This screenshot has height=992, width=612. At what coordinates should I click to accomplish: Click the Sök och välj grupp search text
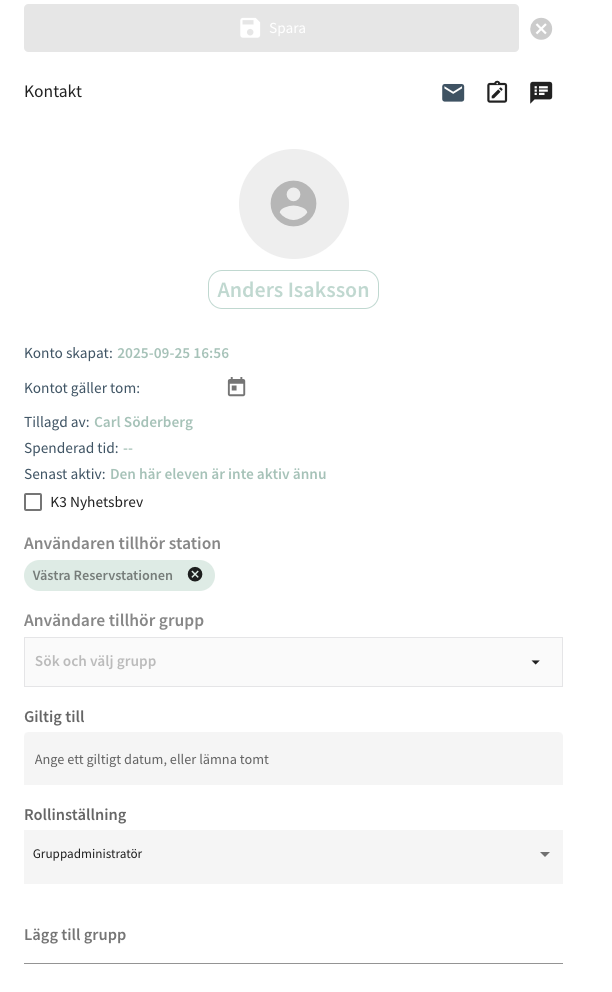tap(96, 661)
